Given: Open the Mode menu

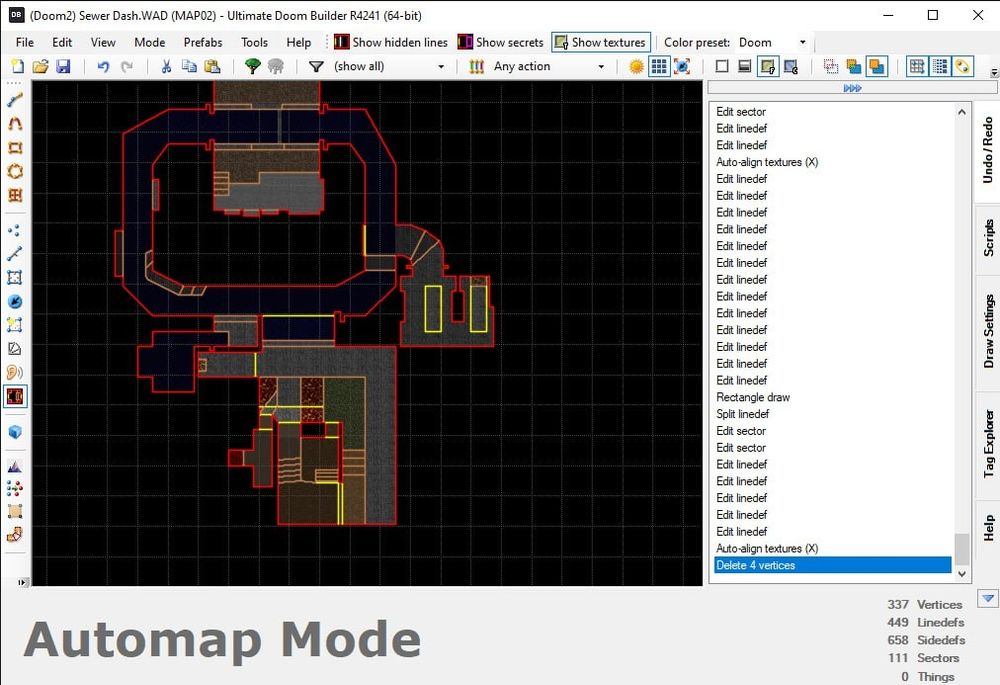Looking at the screenshot, I should [149, 42].
